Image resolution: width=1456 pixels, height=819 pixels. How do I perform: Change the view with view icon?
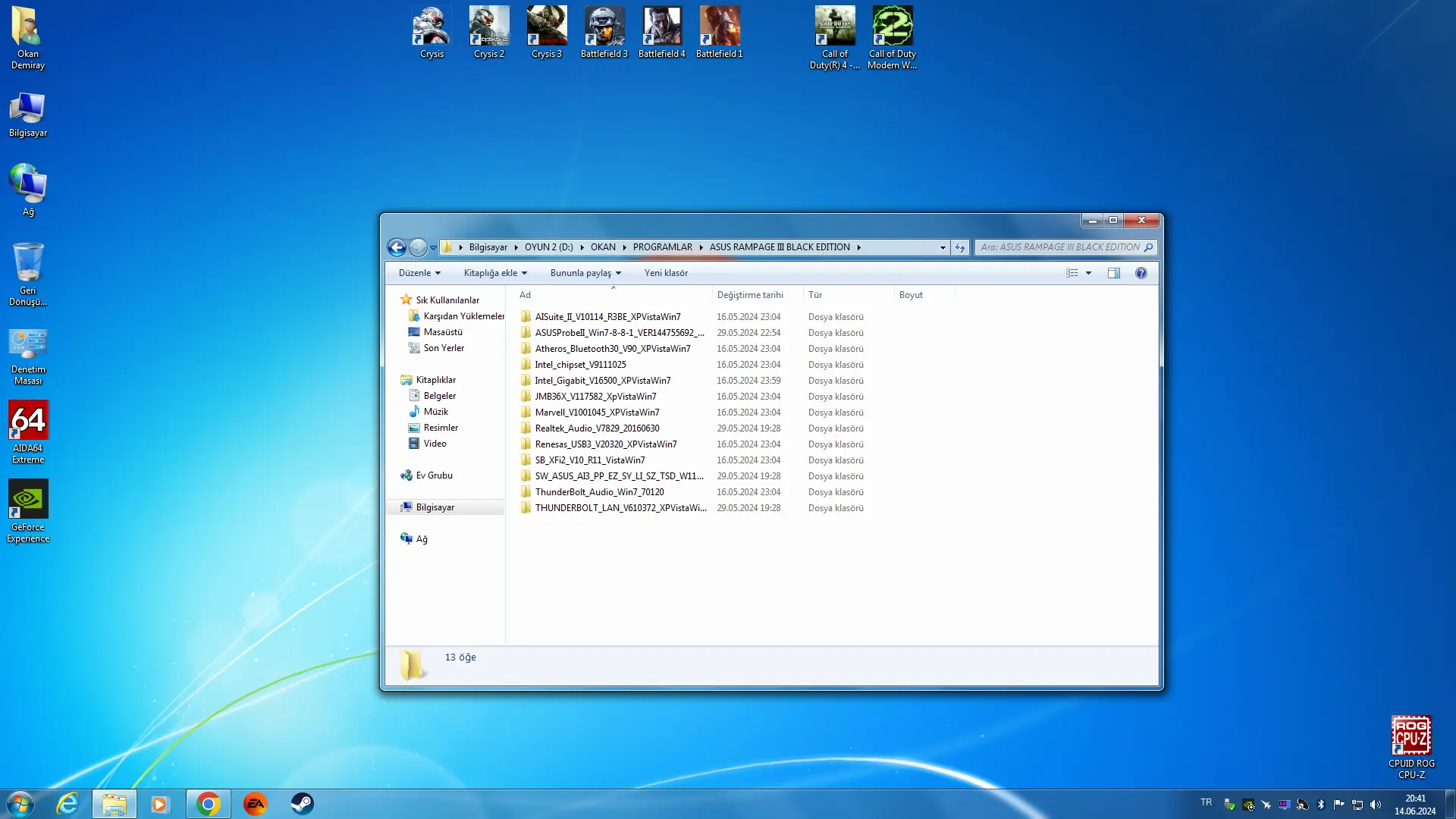pos(1072,273)
